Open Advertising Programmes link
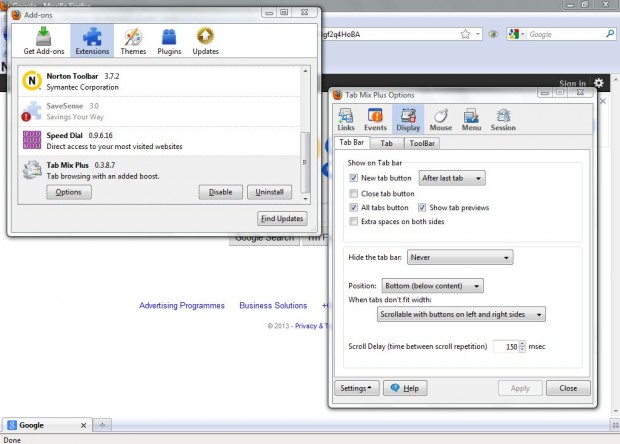This screenshot has width=620, height=444. [x=182, y=306]
